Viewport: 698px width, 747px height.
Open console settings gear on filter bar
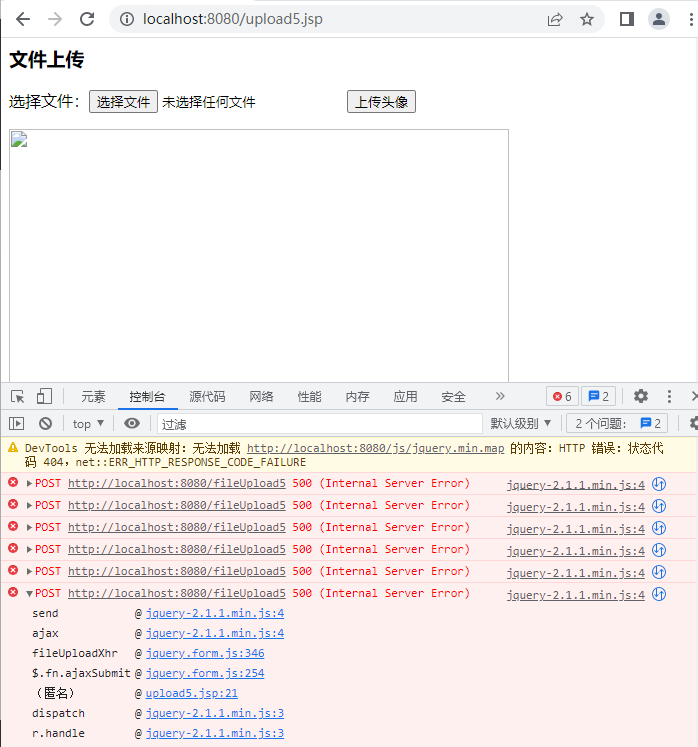tap(693, 423)
